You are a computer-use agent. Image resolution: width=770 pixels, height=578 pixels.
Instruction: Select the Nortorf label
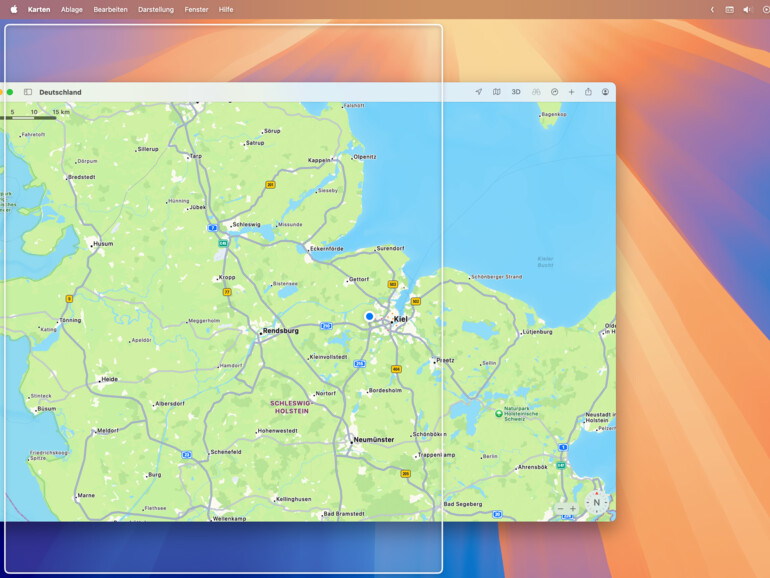click(326, 393)
